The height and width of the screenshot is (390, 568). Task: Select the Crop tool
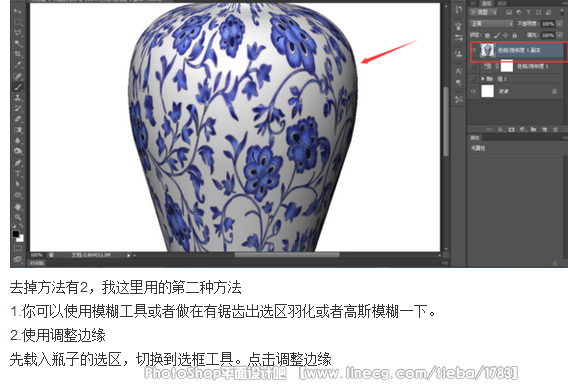(x=18, y=54)
